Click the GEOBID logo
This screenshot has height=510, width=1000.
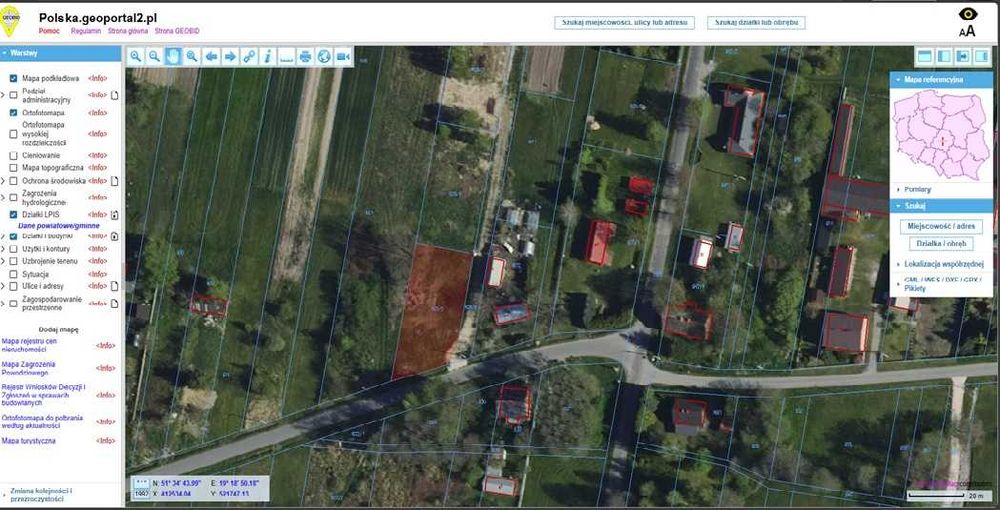click(x=11, y=22)
